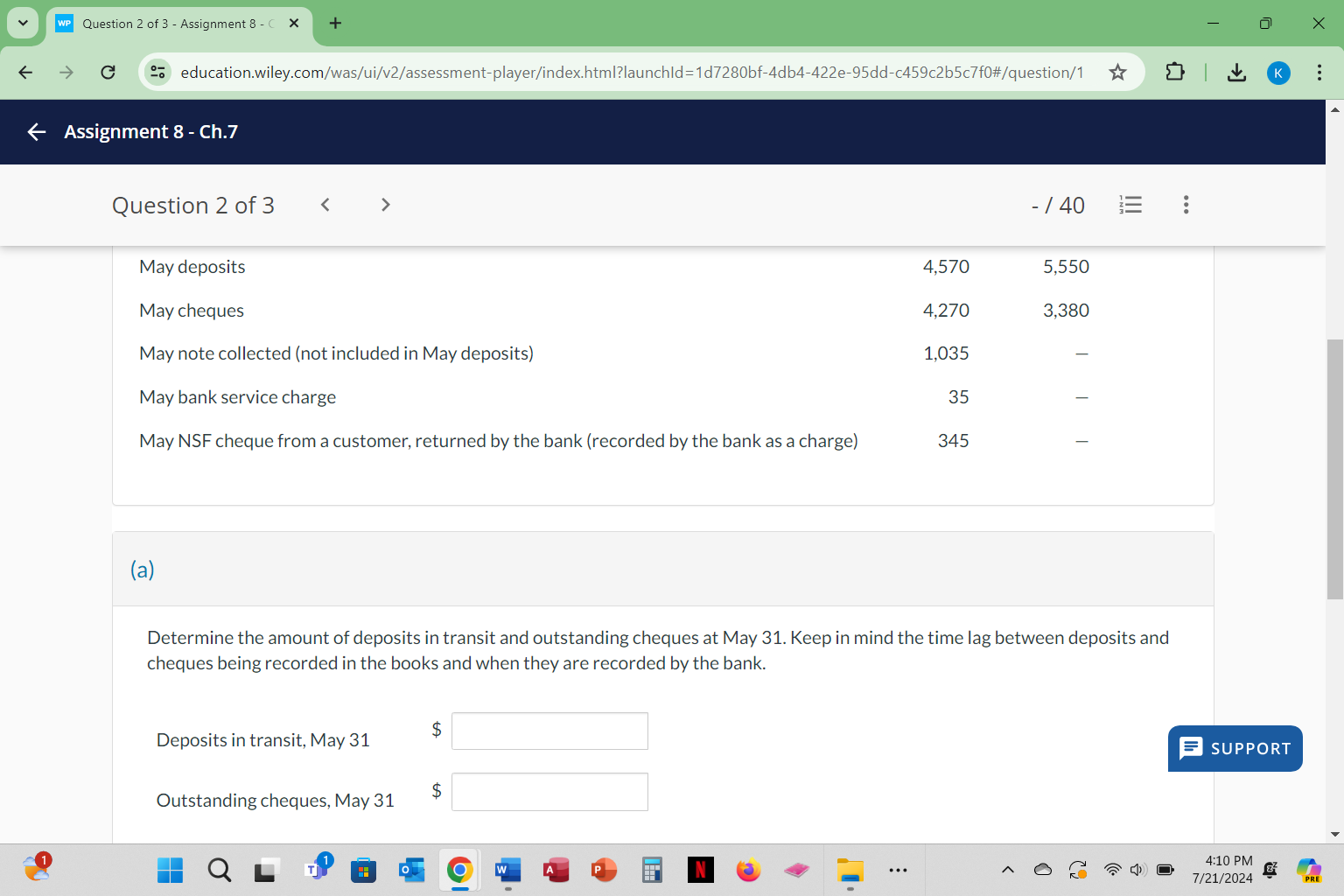Image resolution: width=1344 pixels, height=896 pixels.
Task: Open the notifications bell icon
Action: [x=1270, y=870]
